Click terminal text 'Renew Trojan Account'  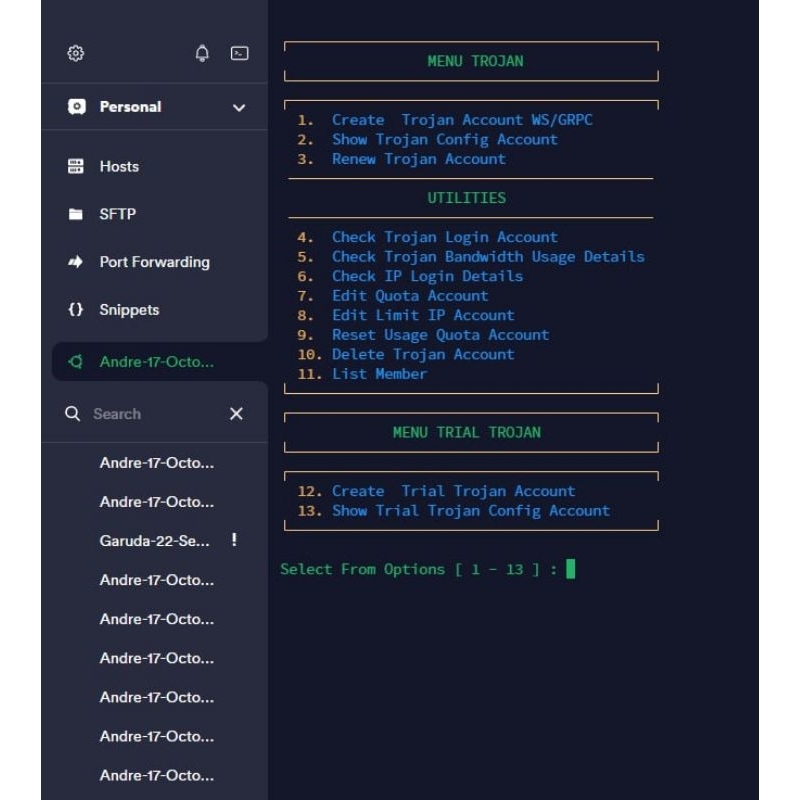(418, 159)
